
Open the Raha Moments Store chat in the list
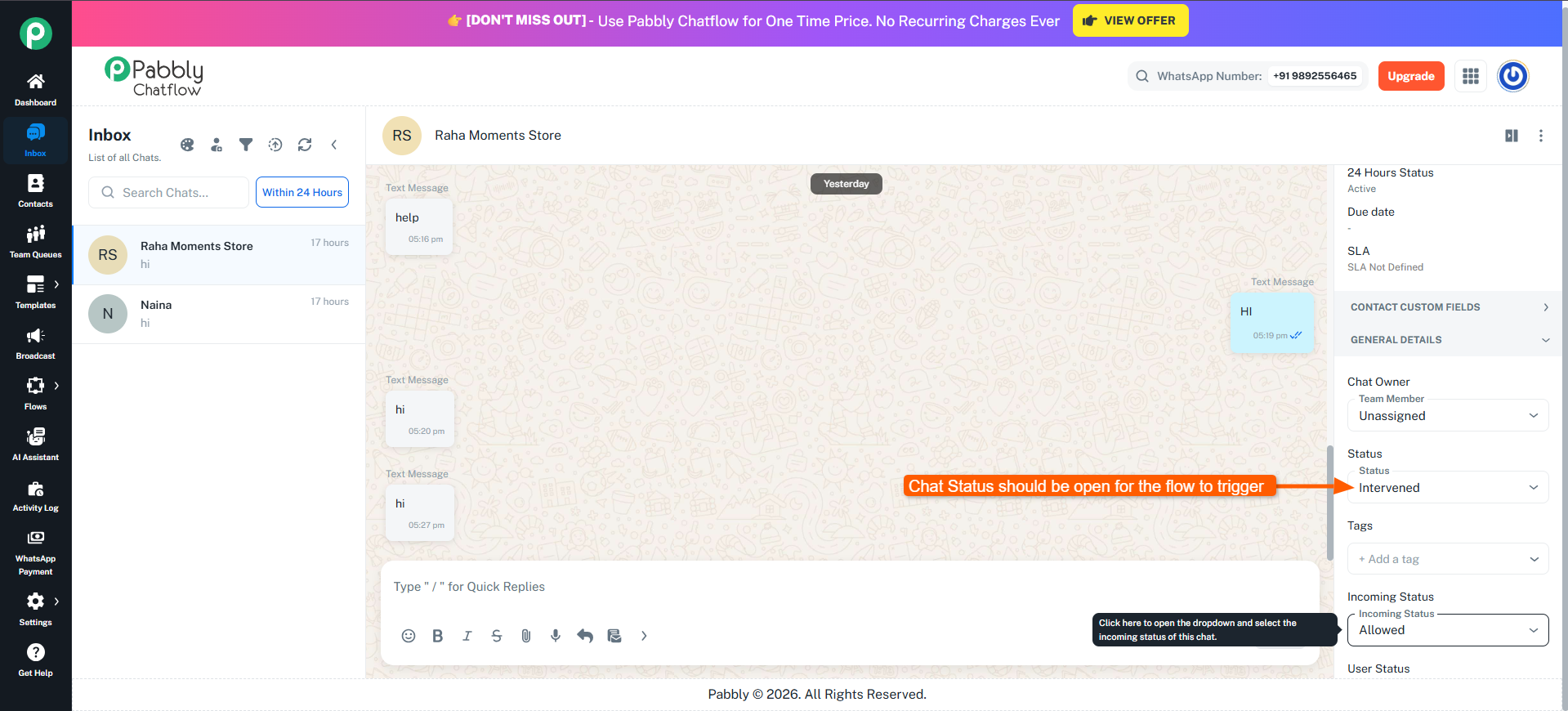[x=219, y=255]
